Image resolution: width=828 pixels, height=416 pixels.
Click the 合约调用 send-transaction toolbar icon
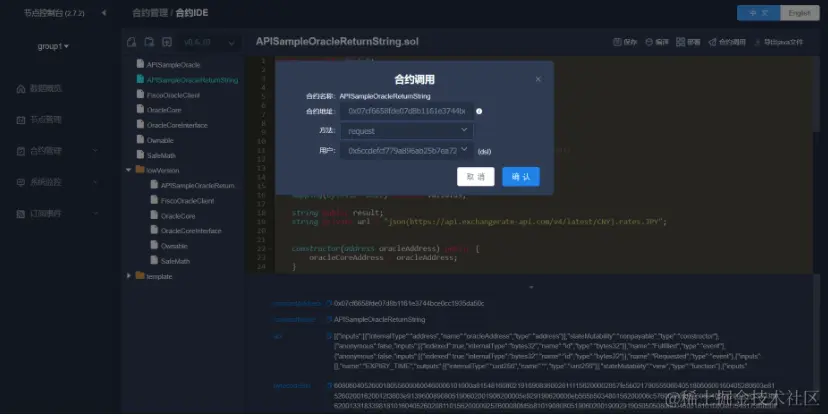click(712, 42)
